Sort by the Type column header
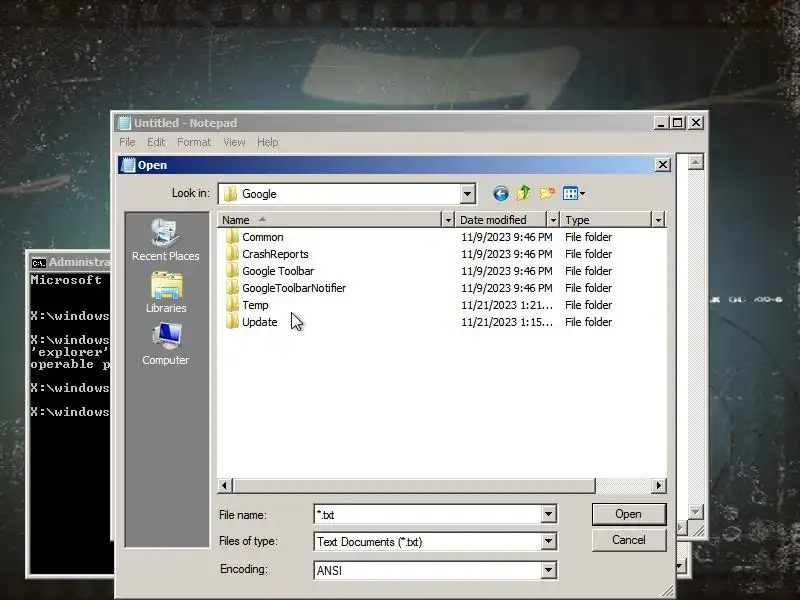Screen dimensions: 800x600 [x=606, y=220]
